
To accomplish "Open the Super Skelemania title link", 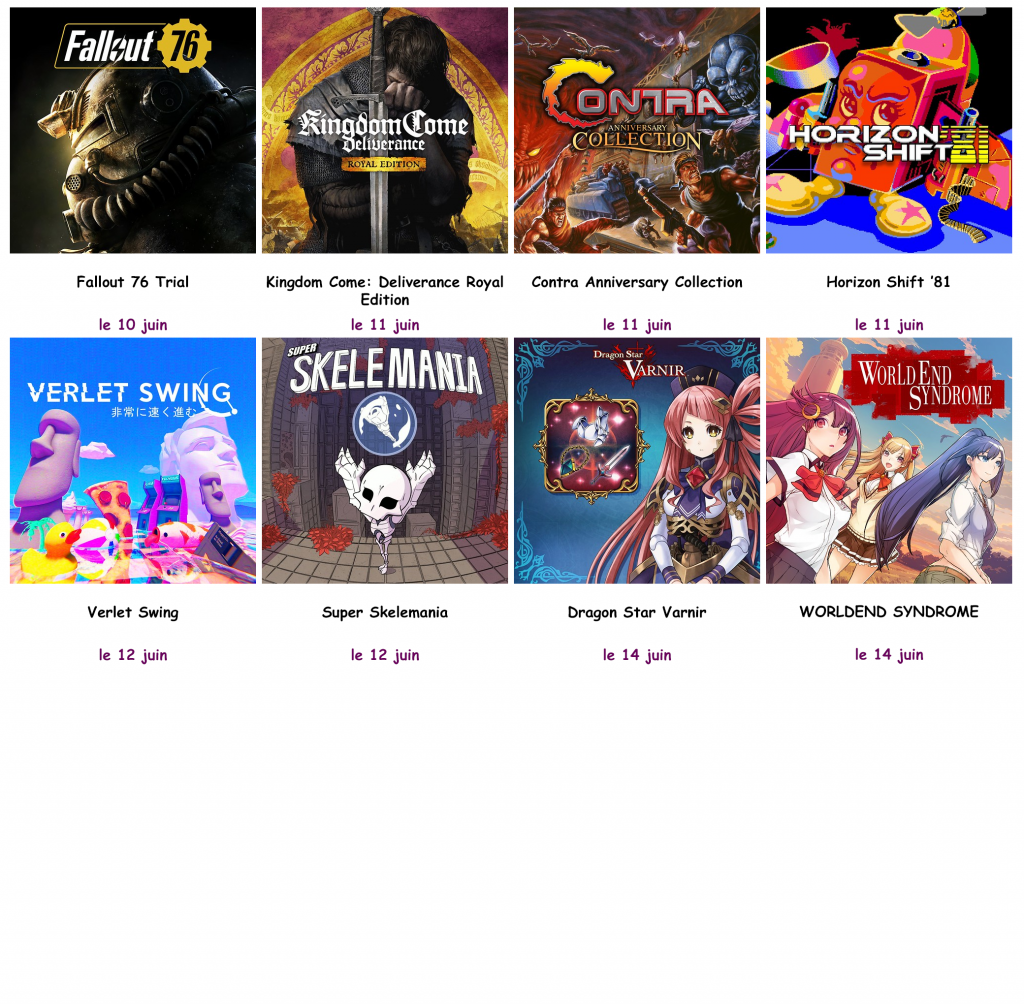I will pyautogui.click(x=385, y=613).
